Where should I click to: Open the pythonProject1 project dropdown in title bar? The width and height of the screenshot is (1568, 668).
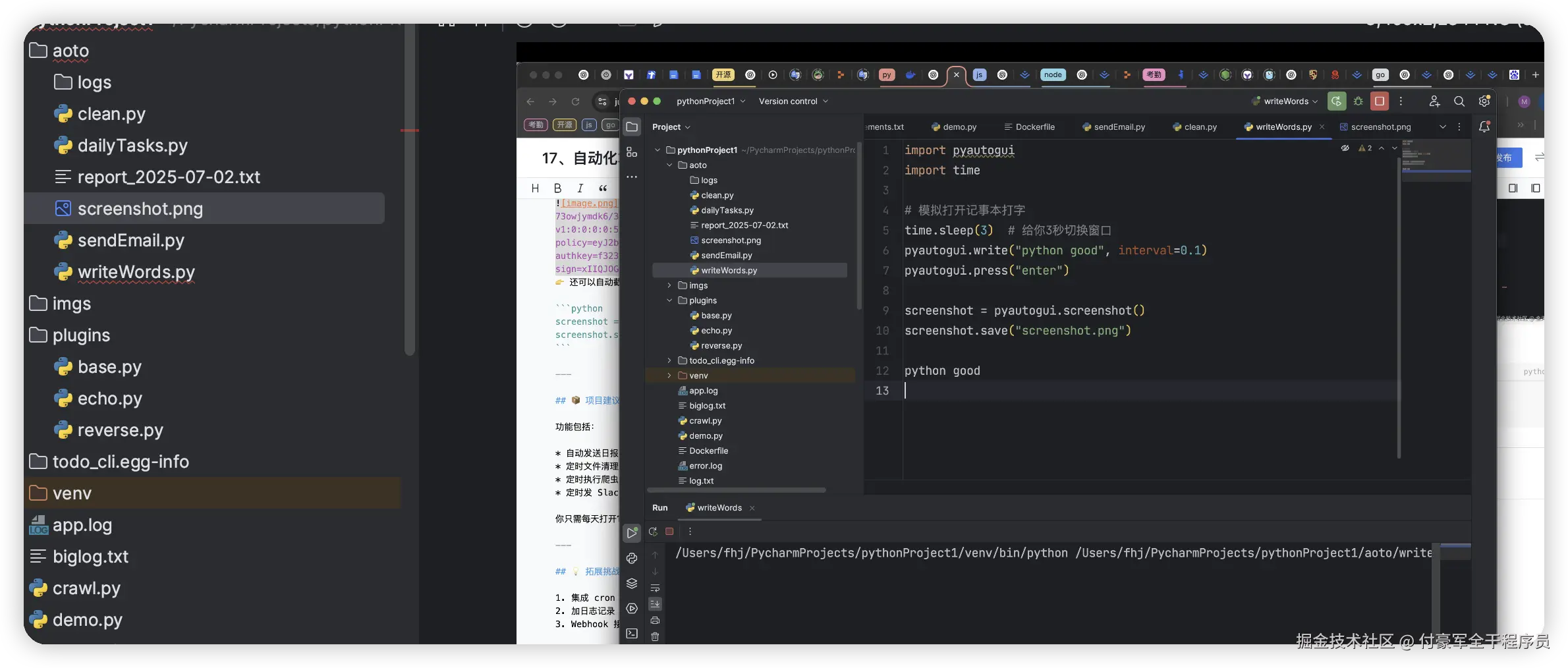tap(711, 101)
